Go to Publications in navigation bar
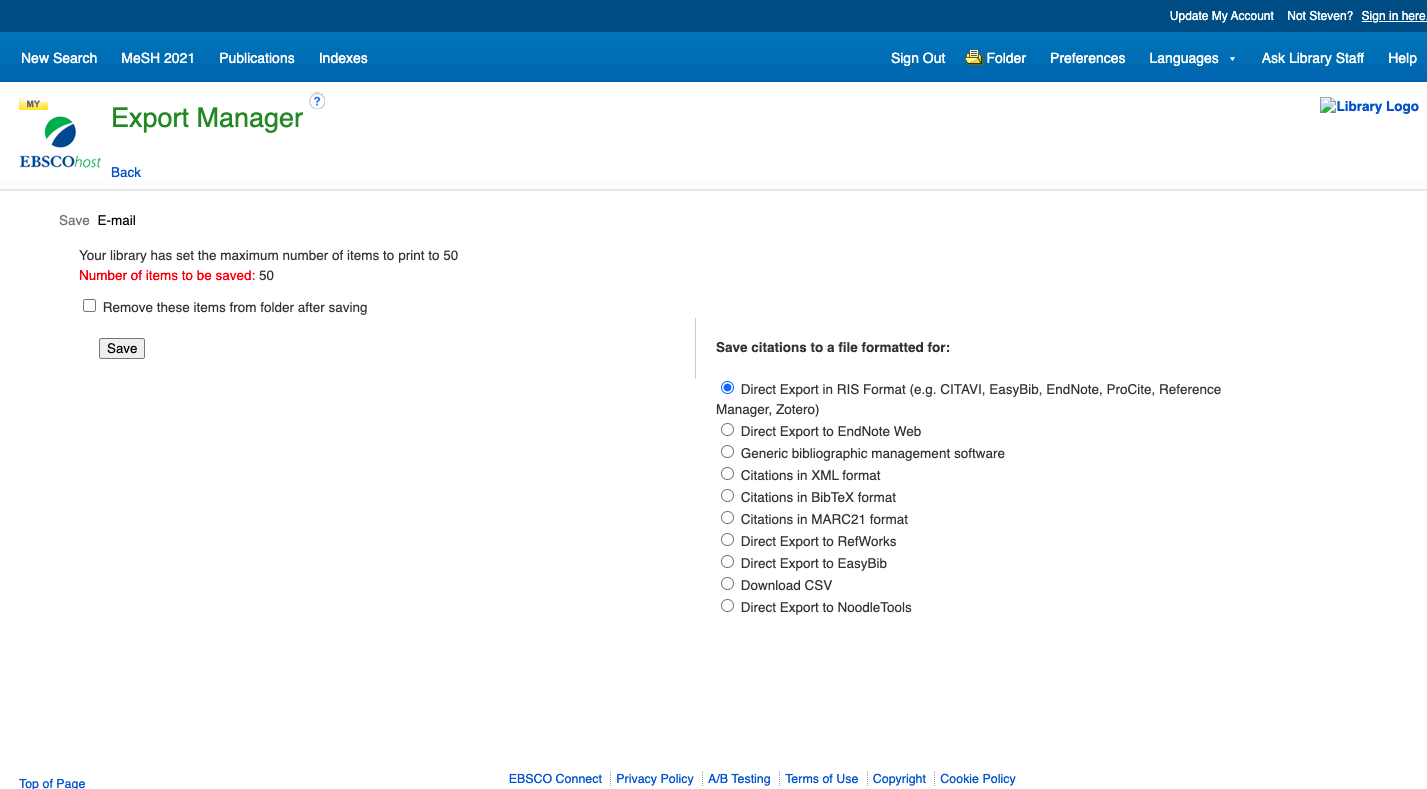Screen dimensions: 1427x789 click(257, 58)
